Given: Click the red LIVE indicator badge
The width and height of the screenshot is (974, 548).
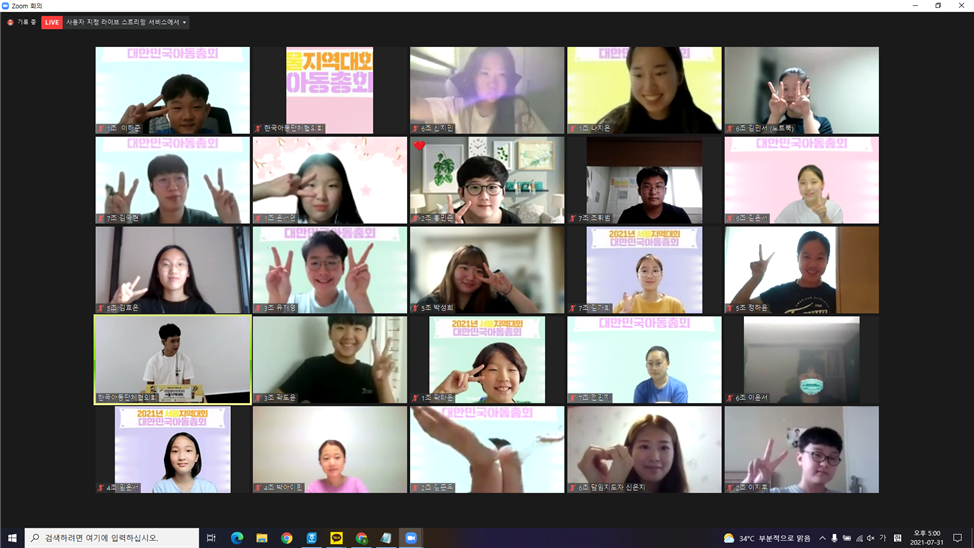Looking at the screenshot, I should [52, 22].
